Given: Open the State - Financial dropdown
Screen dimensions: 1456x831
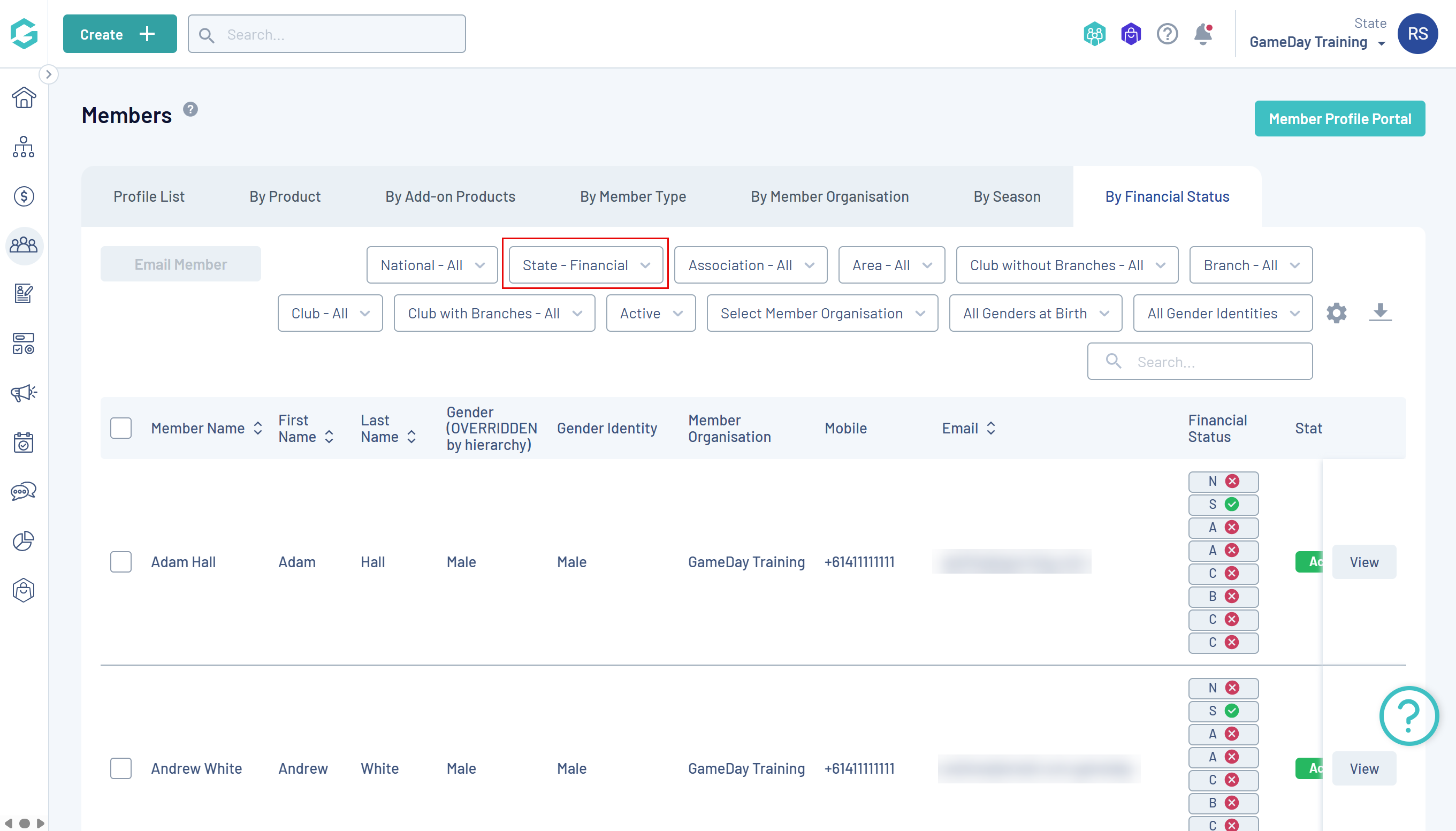Looking at the screenshot, I should click(x=585, y=265).
